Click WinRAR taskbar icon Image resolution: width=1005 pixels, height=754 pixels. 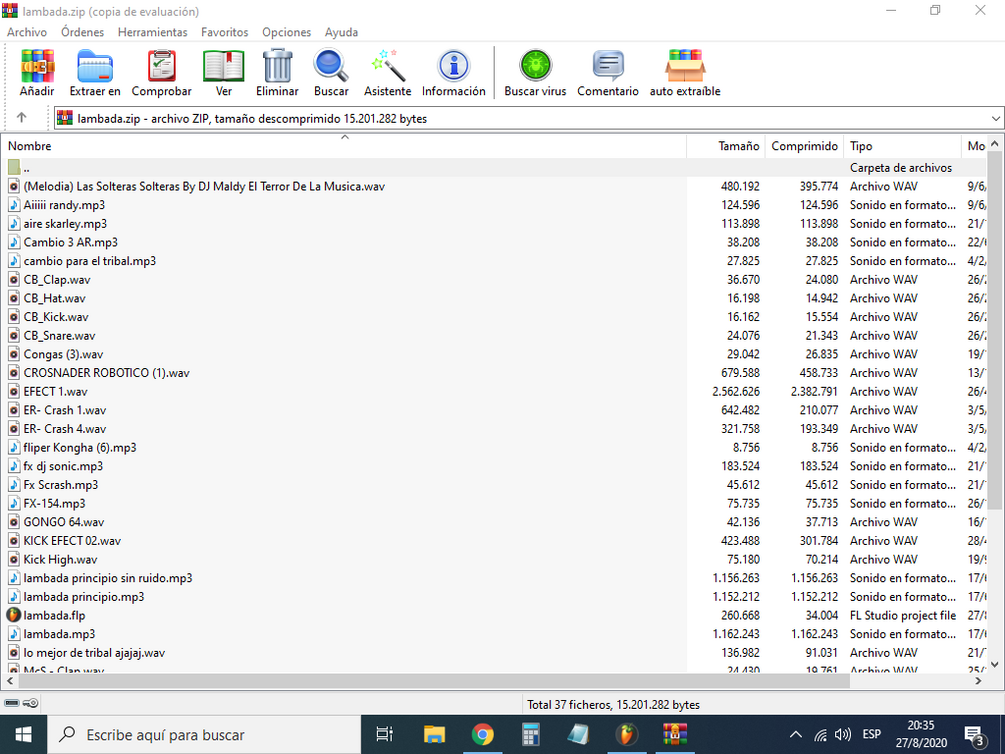675,735
